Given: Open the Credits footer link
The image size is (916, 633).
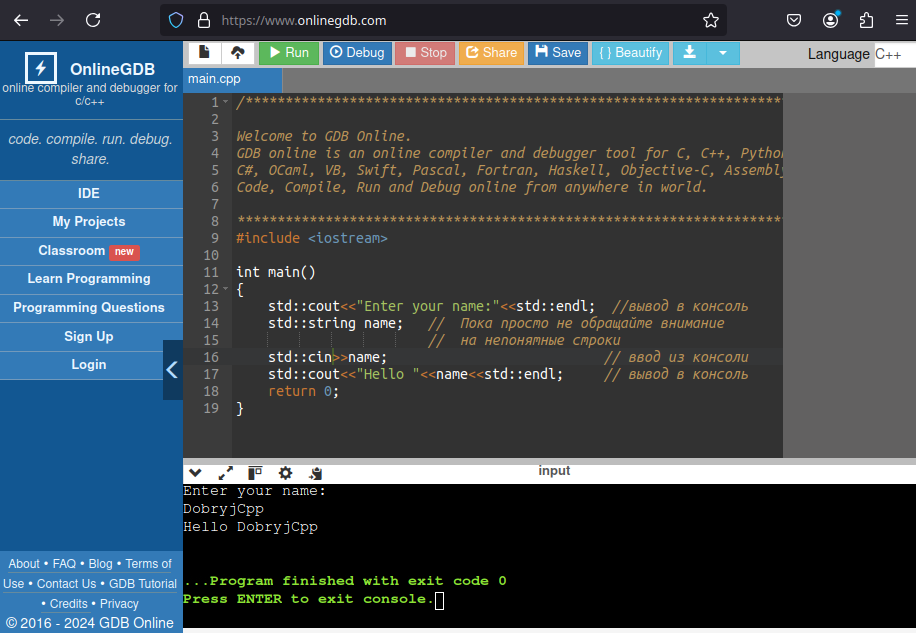Looking at the screenshot, I should pyautogui.click(x=68, y=603).
